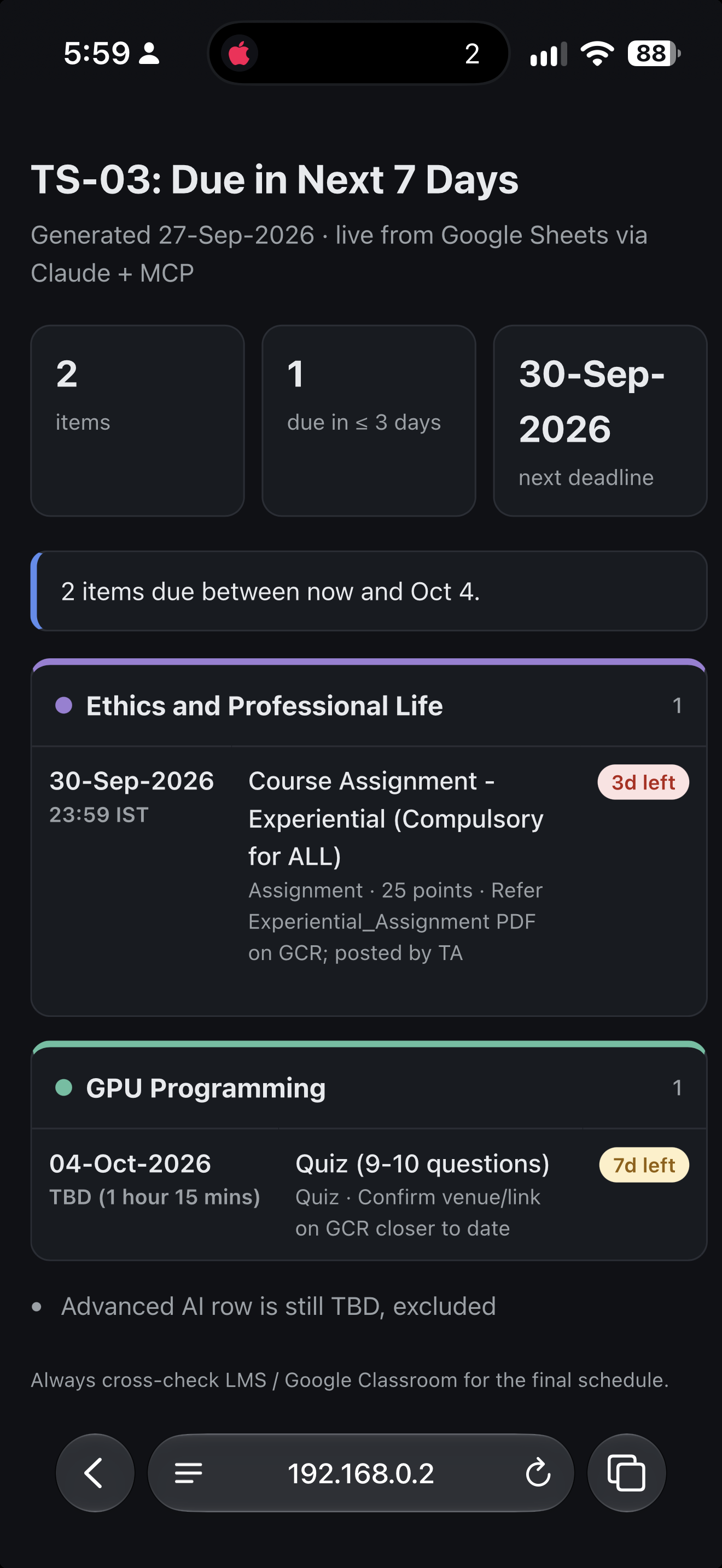Open the Quiz (9-10 questions) entry

pos(369,1194)
